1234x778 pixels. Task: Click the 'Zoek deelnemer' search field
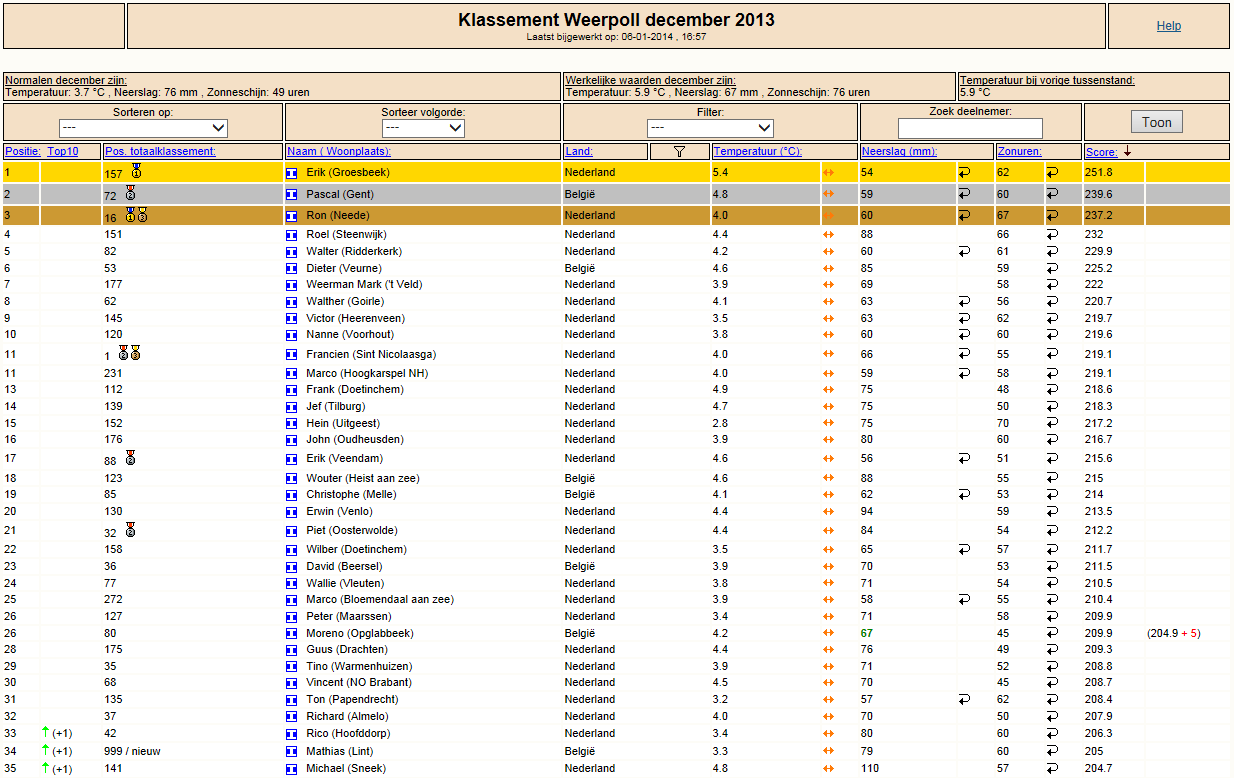(970, 128)
